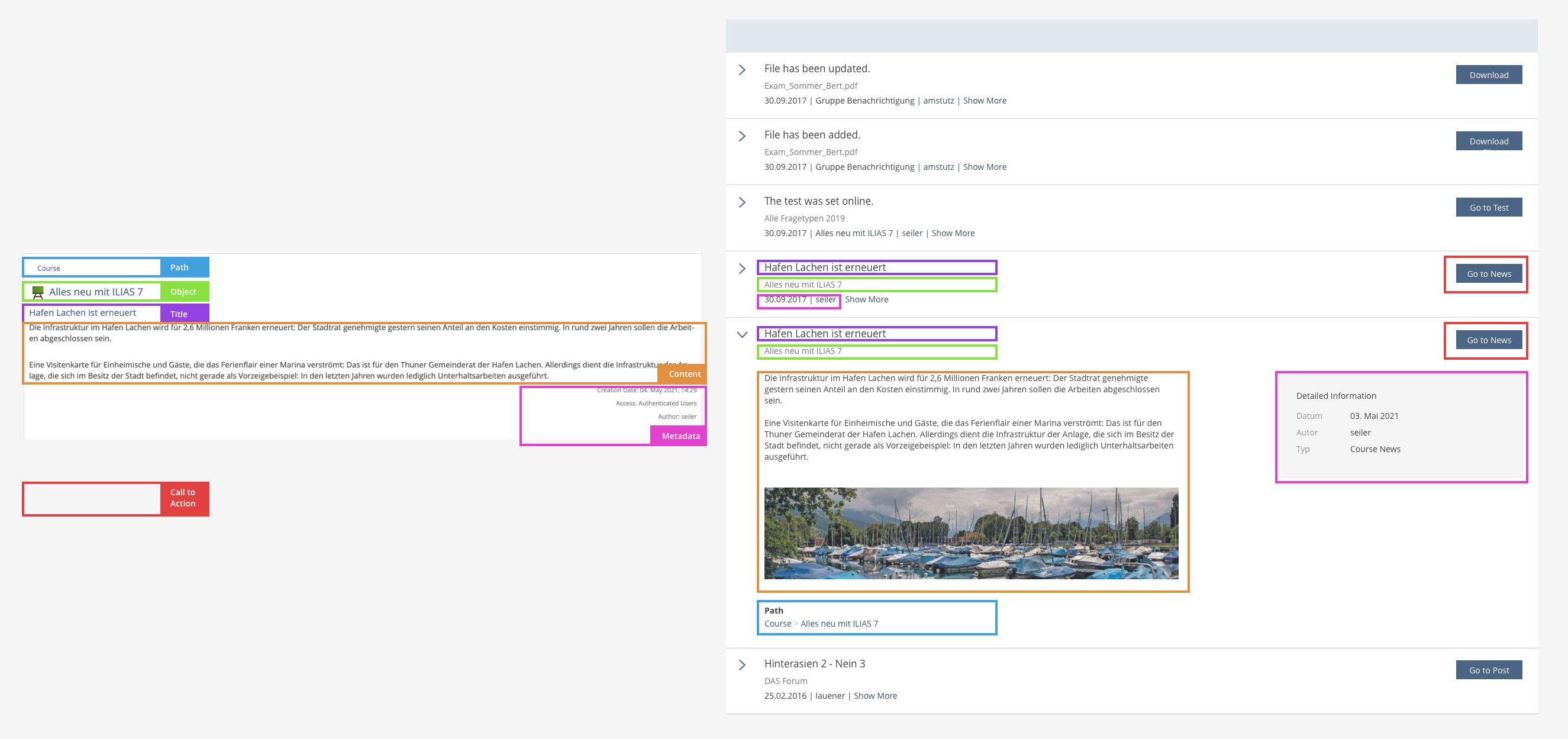Click the Course breadcrumb link under Path
The image size is (1568, 739).
[x=777, y=624]
